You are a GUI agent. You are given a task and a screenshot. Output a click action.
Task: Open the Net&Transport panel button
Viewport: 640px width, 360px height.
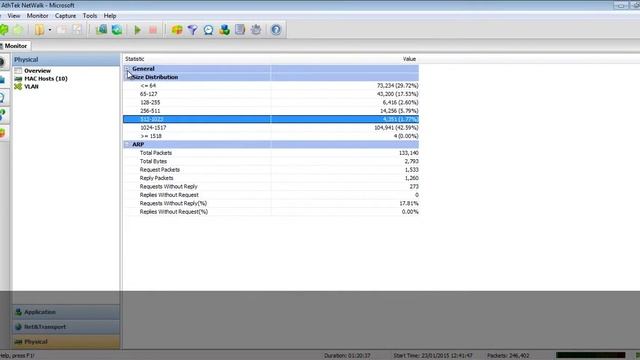tap(66, 327)
